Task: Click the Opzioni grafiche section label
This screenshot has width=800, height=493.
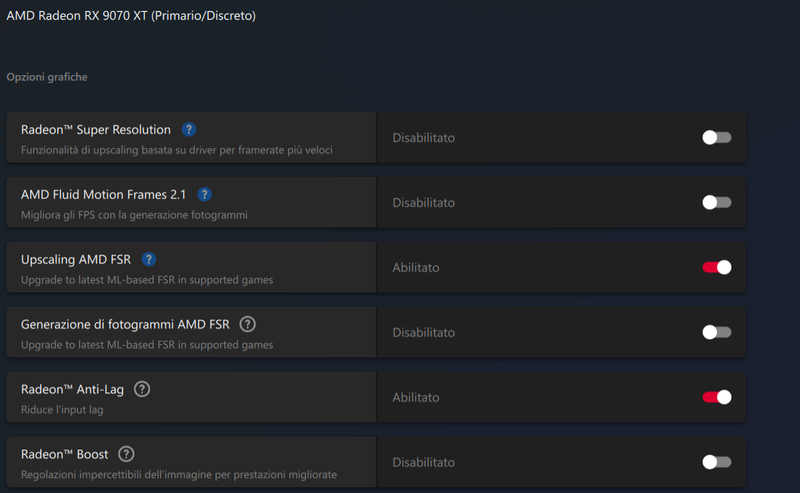Action: tap(47, 77)
